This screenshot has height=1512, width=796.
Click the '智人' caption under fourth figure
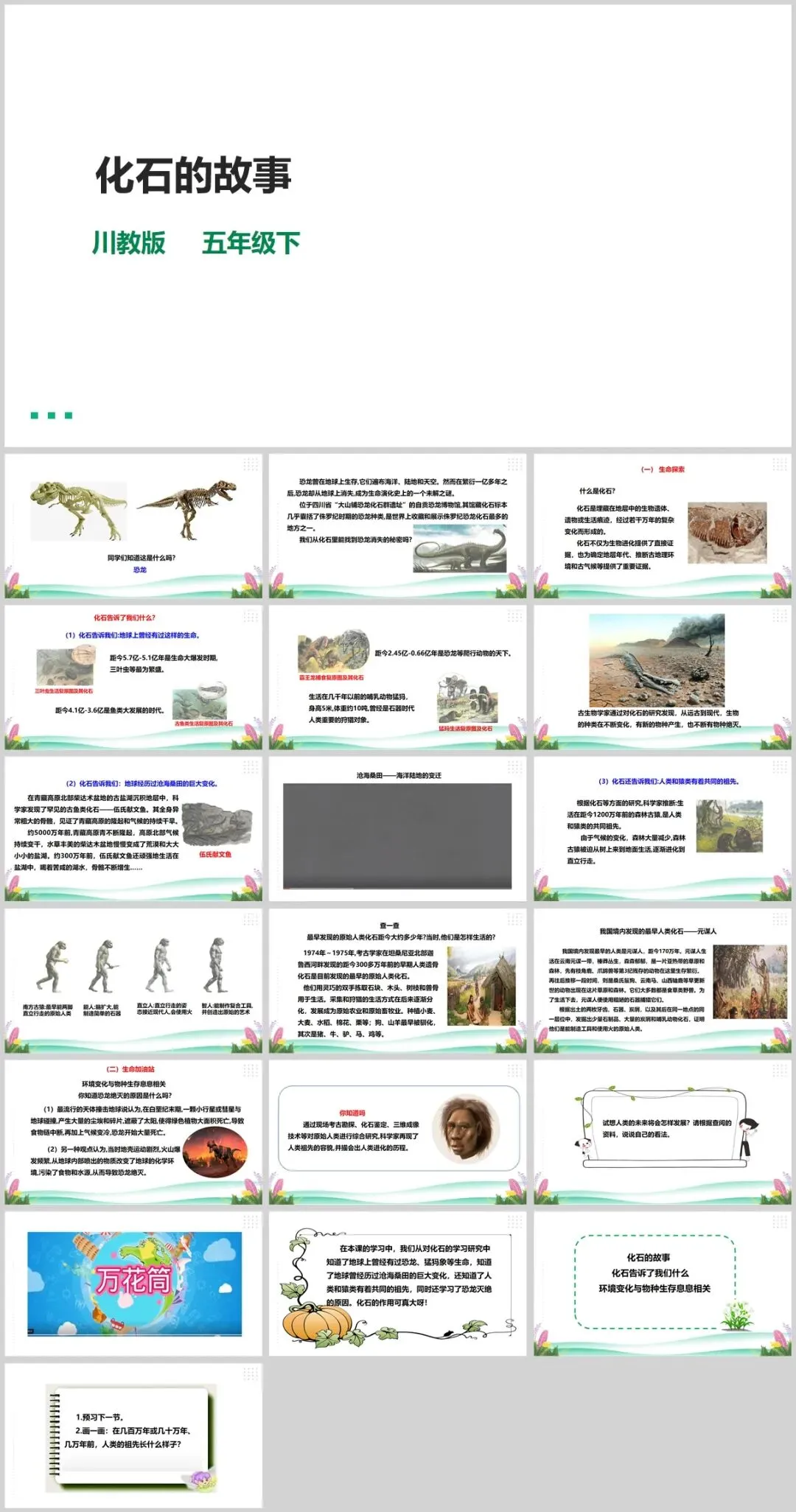(x=227, y=1009)
